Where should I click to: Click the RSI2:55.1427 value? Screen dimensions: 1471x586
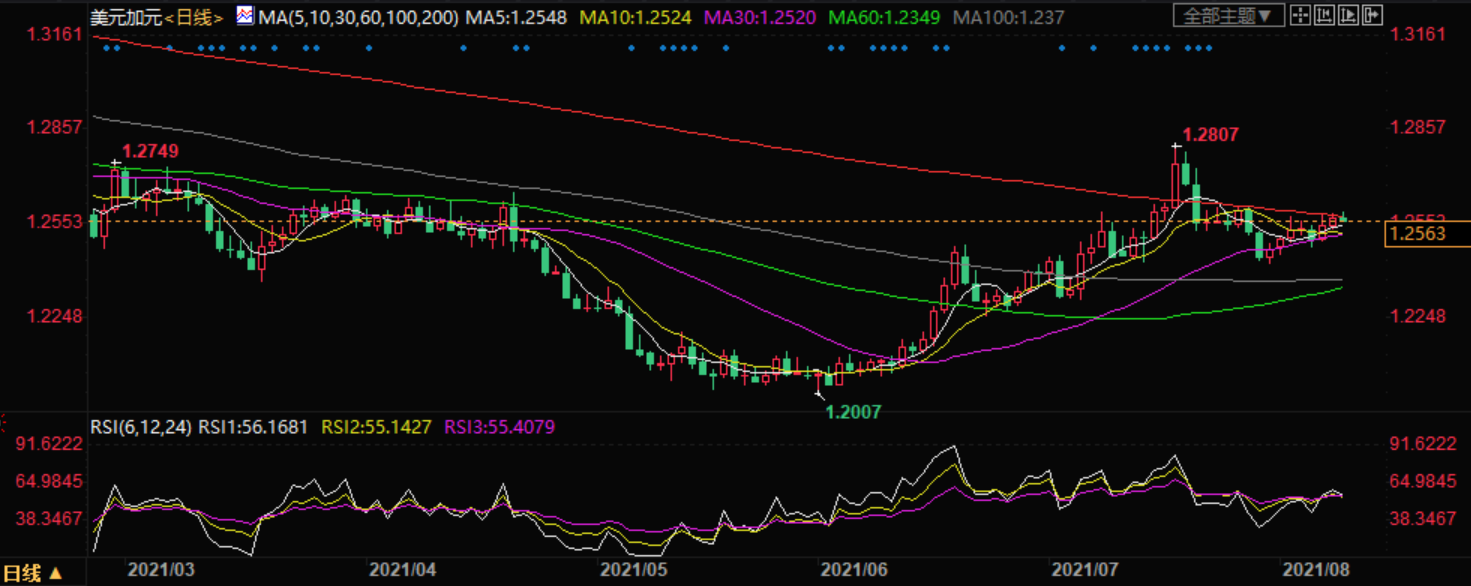click(376, 427)
